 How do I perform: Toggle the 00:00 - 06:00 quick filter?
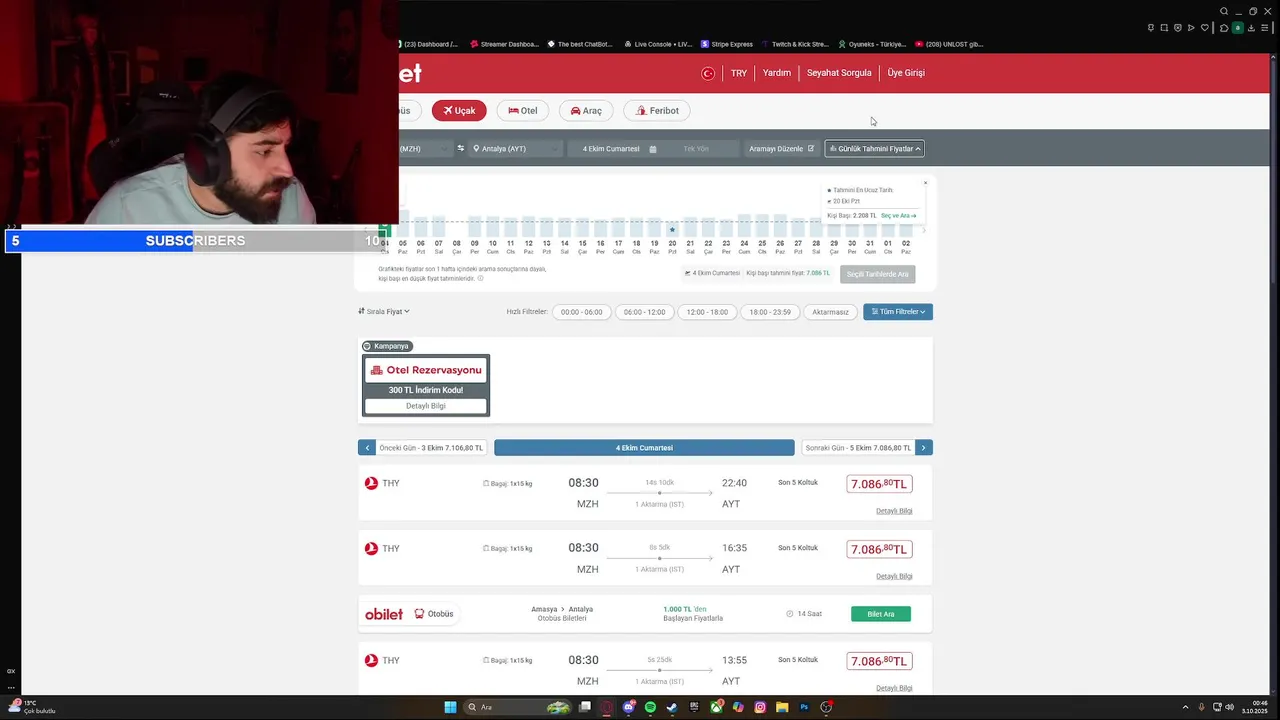pyautogui.click(x=582, y=312)
